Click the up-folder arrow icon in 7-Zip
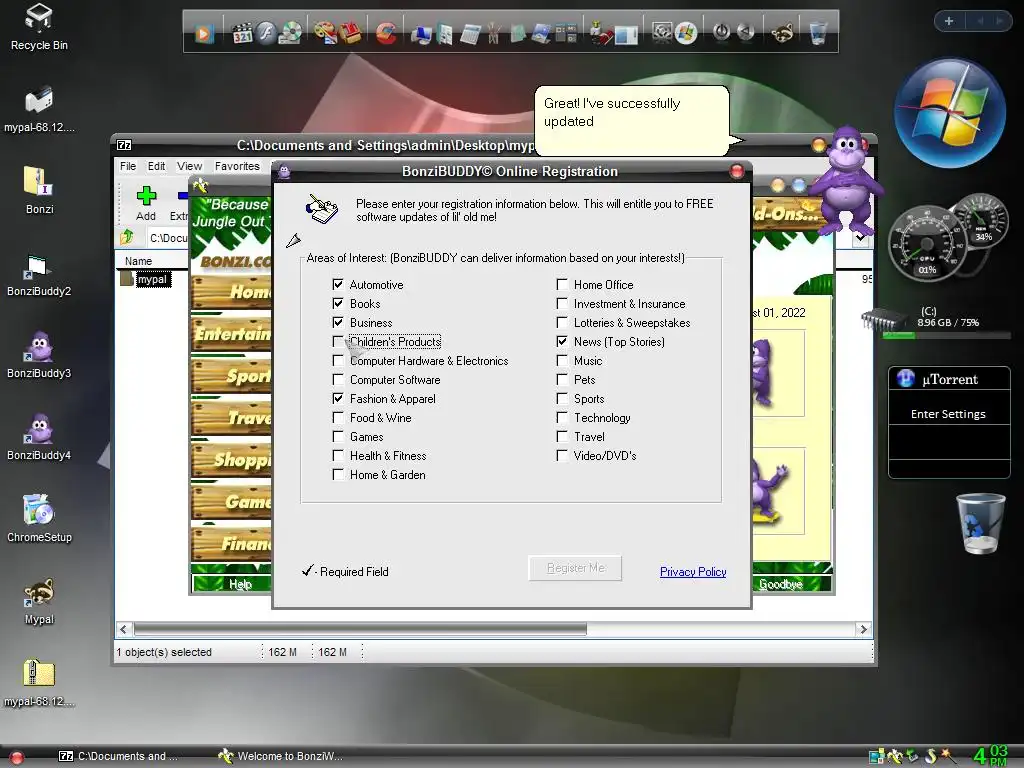 click(127, 237)
